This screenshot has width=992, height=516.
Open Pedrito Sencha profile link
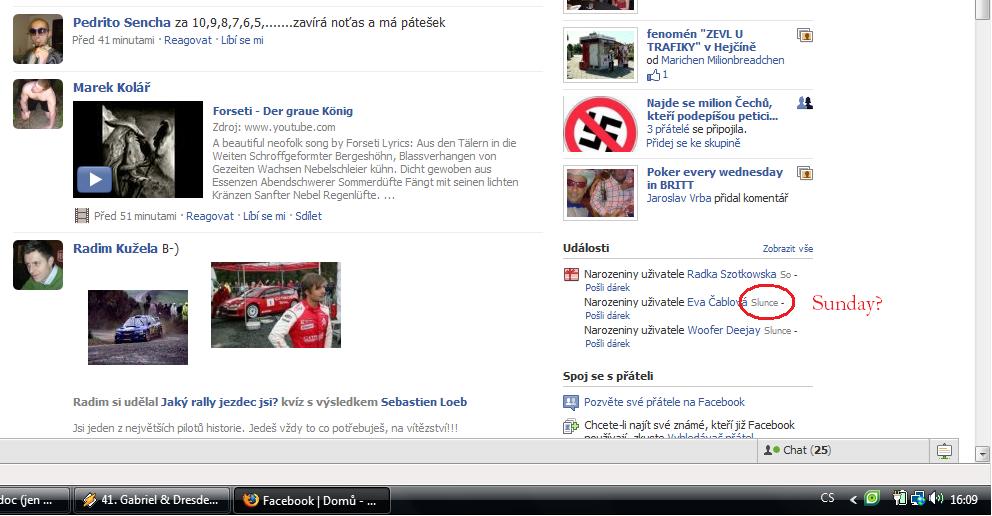coord(121,23)
